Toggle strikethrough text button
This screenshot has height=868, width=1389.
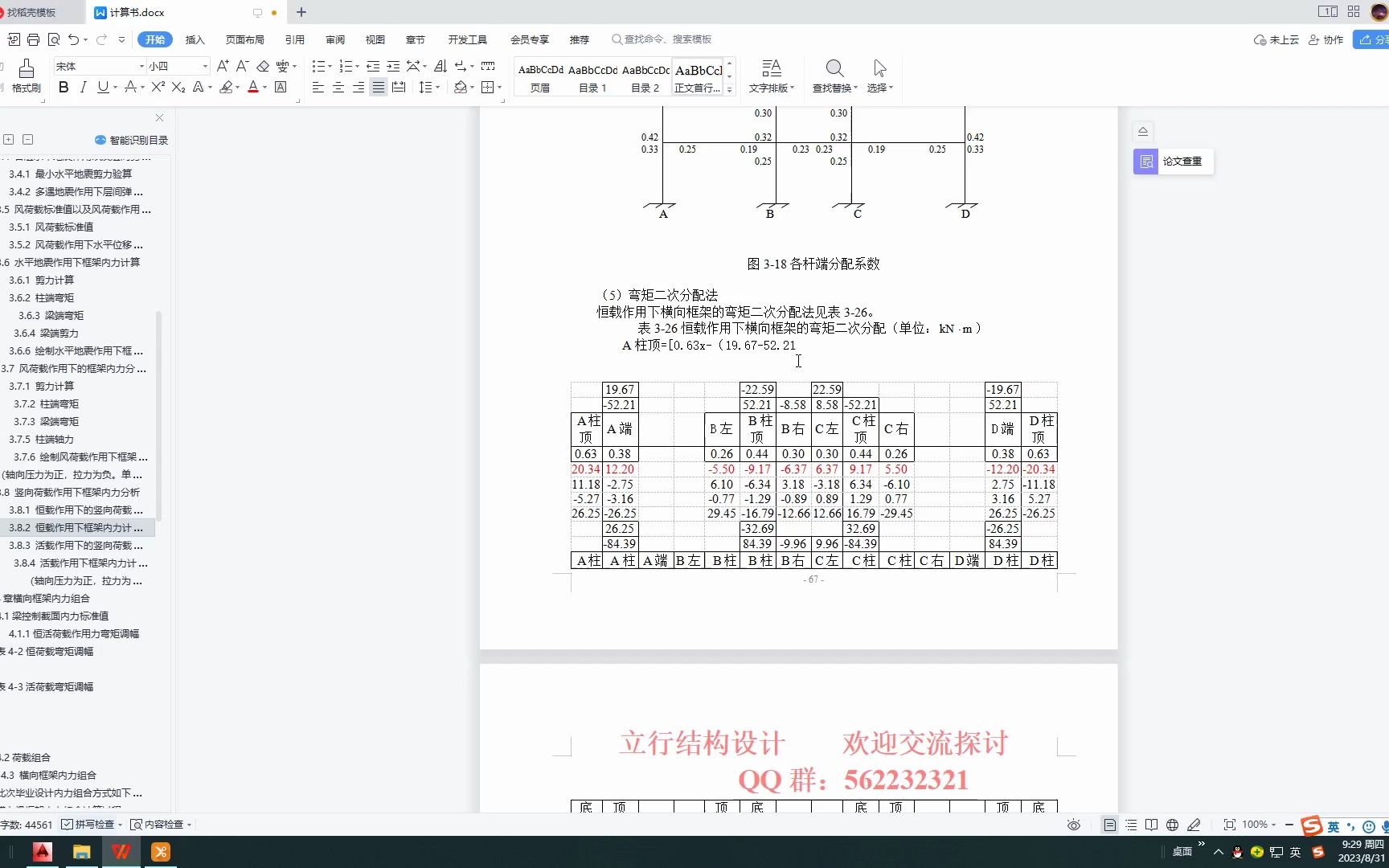click(130, 88)
